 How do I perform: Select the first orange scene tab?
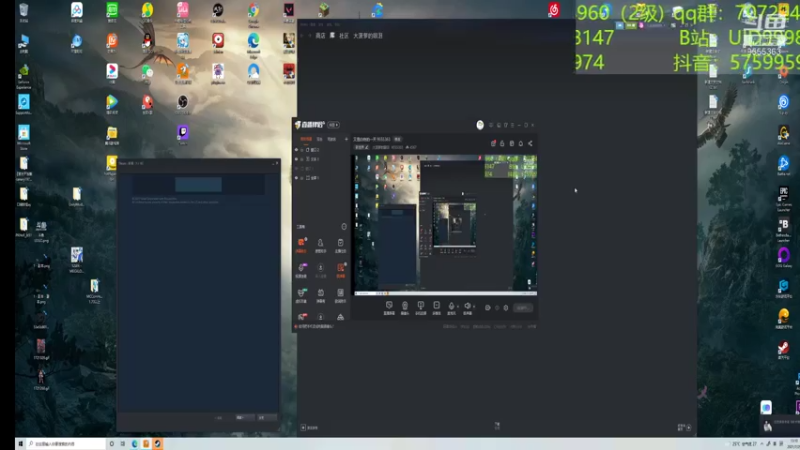pyautogui.click(x=306, y=139)
